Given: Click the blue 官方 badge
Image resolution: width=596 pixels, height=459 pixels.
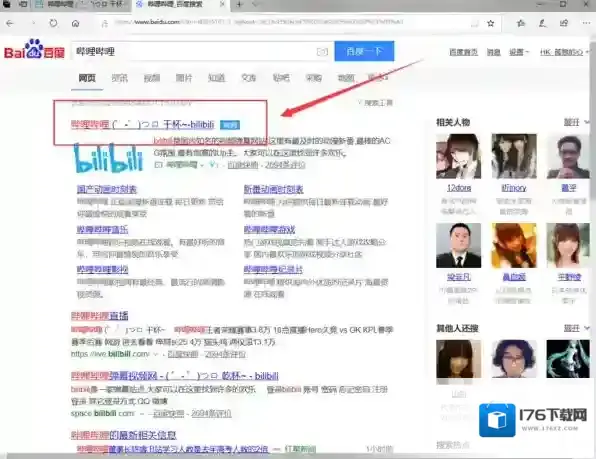Looking at the screenshot, I should (230, 125).
